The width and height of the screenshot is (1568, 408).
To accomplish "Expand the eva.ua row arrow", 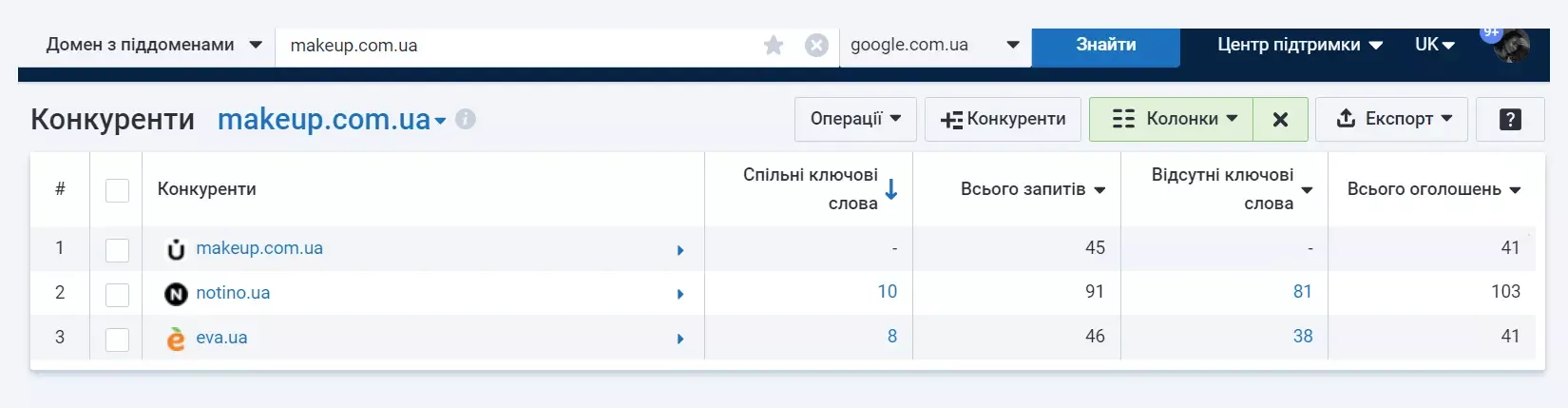I will coord(680,339).
